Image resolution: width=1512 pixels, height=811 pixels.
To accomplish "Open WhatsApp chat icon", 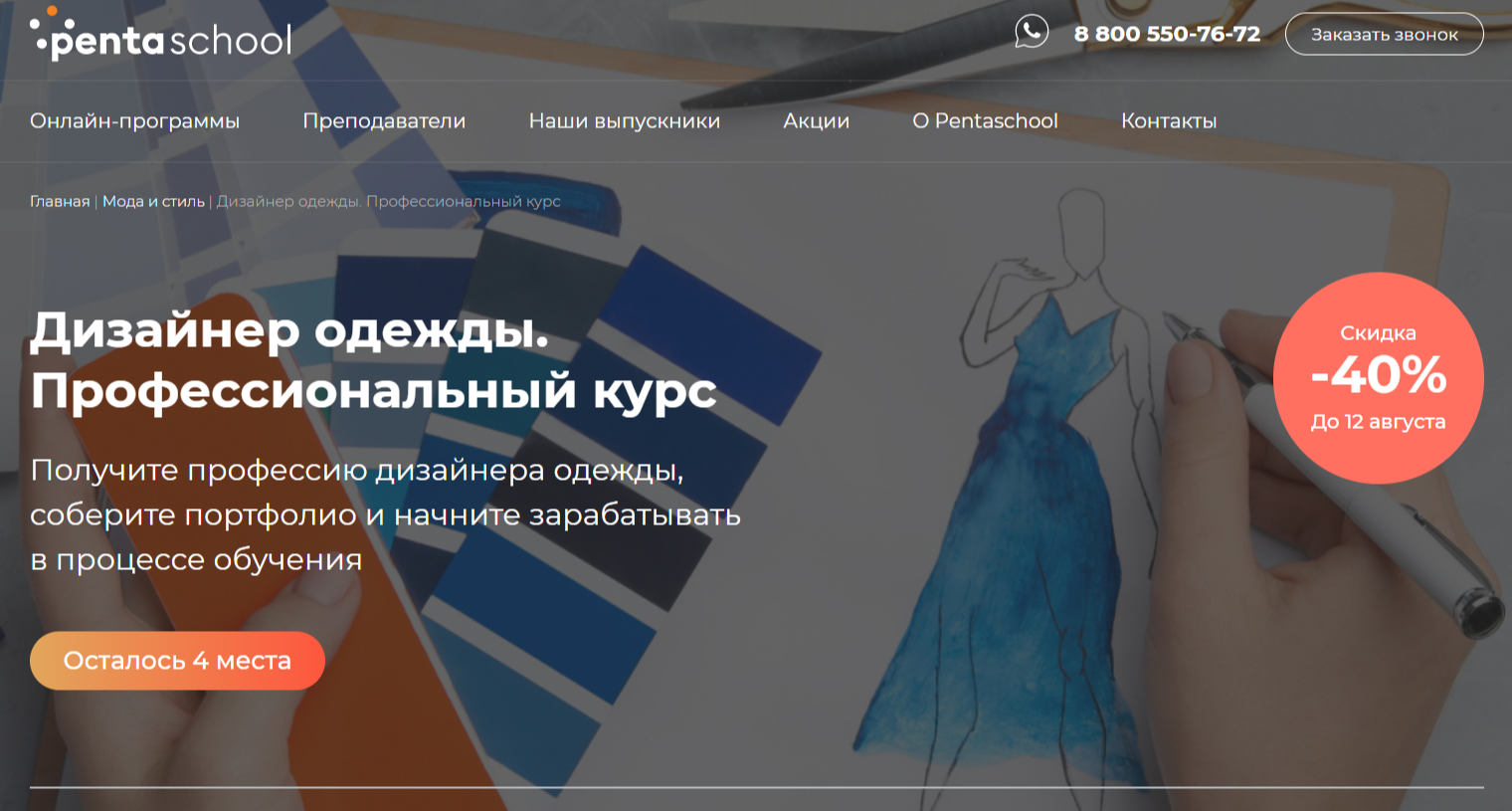I will [1032, 32].
